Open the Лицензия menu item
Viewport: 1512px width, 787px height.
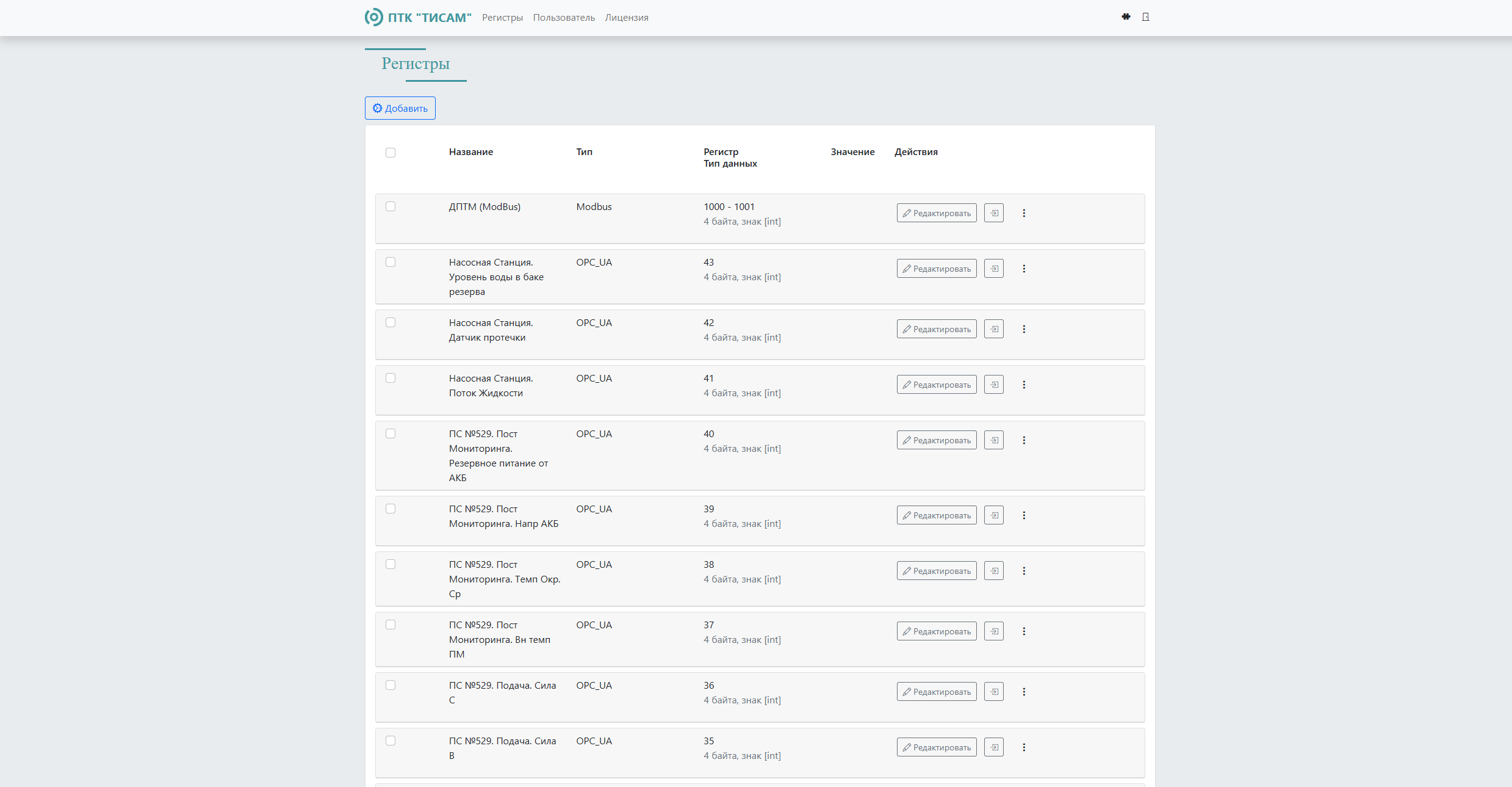627,18
